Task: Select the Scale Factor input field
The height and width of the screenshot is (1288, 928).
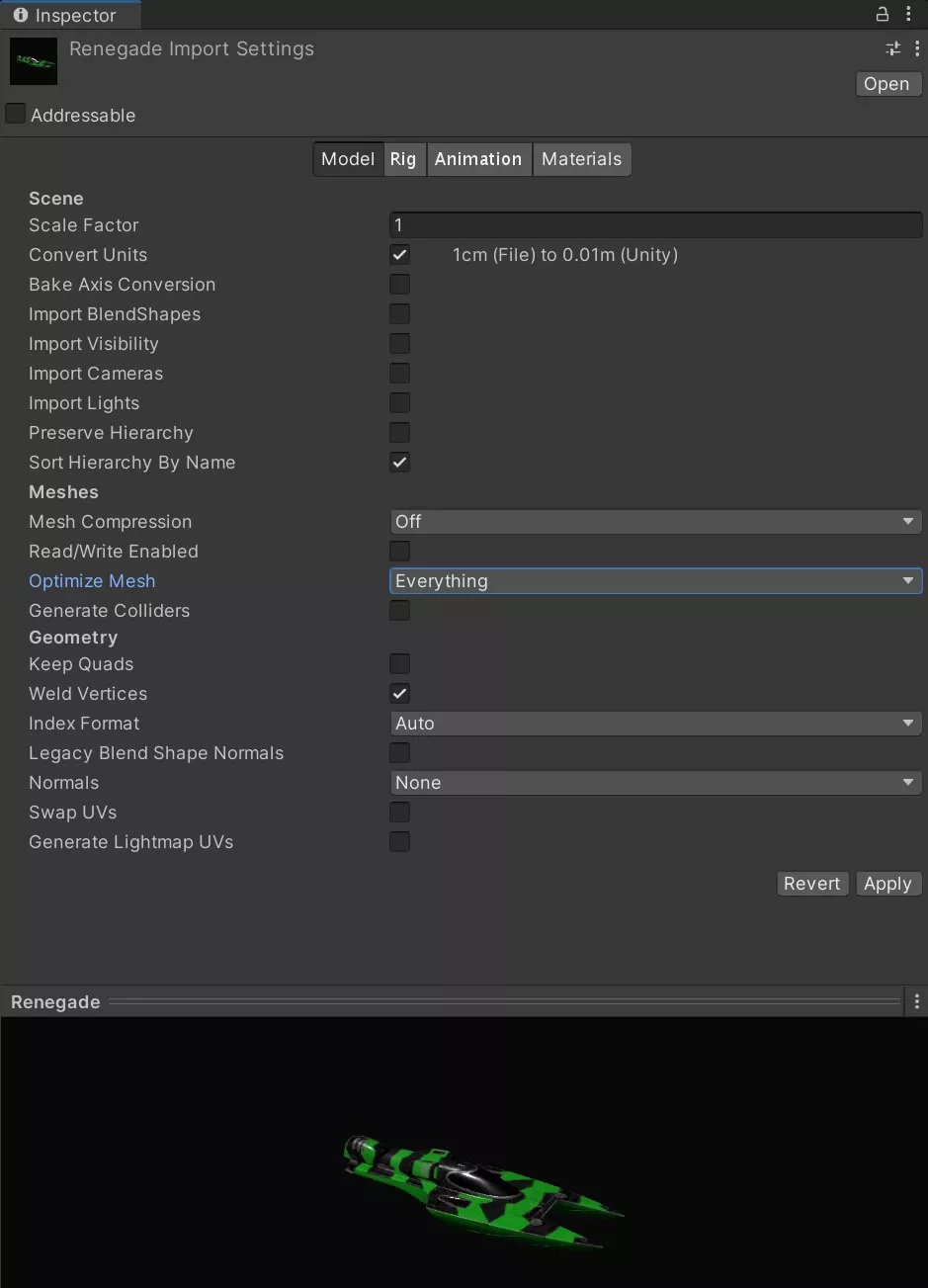Action: 655,224
